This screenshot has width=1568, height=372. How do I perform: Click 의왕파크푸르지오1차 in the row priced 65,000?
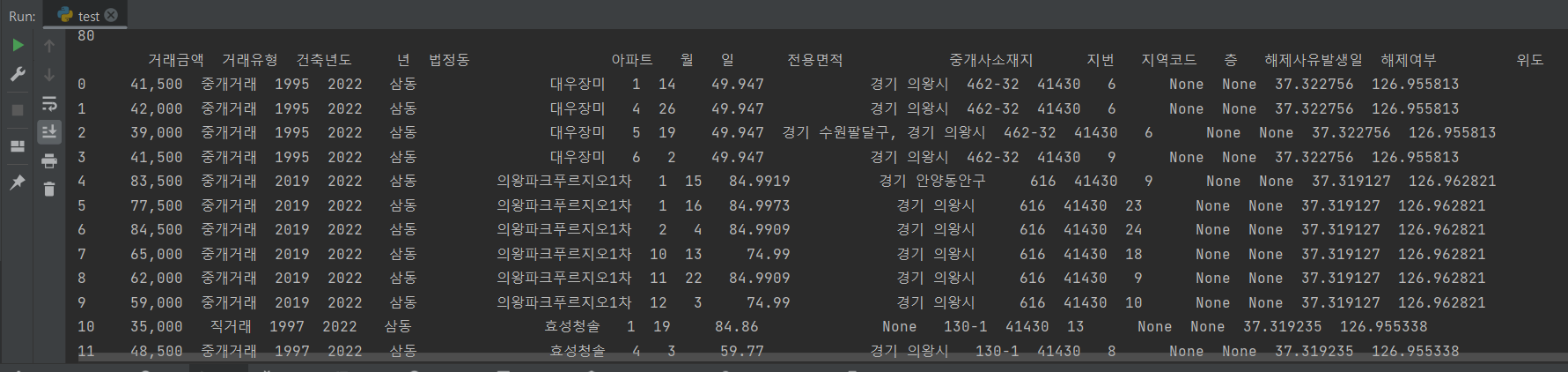[x=564, y=254]
